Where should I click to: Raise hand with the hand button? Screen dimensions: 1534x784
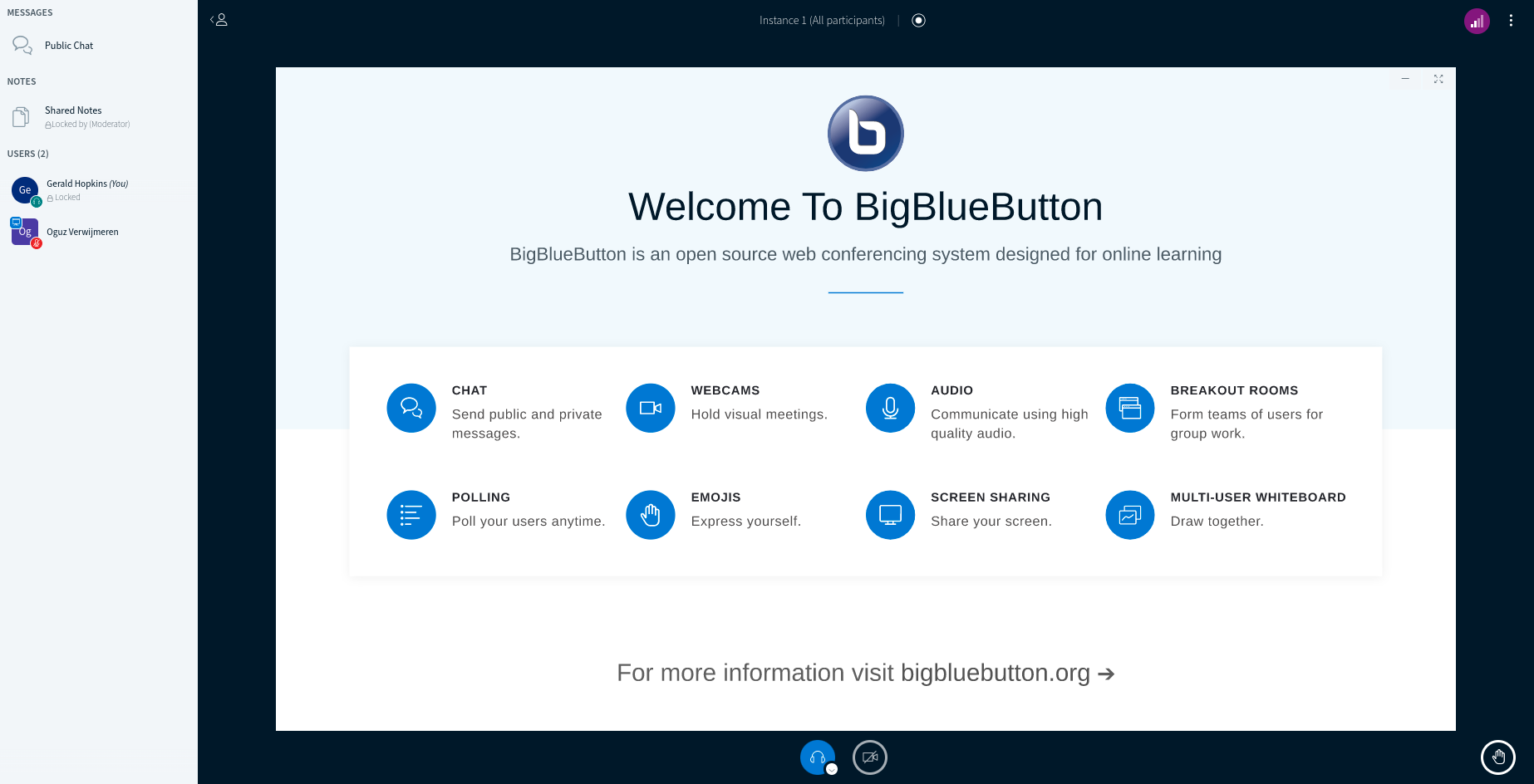(x=1498, y=757)
